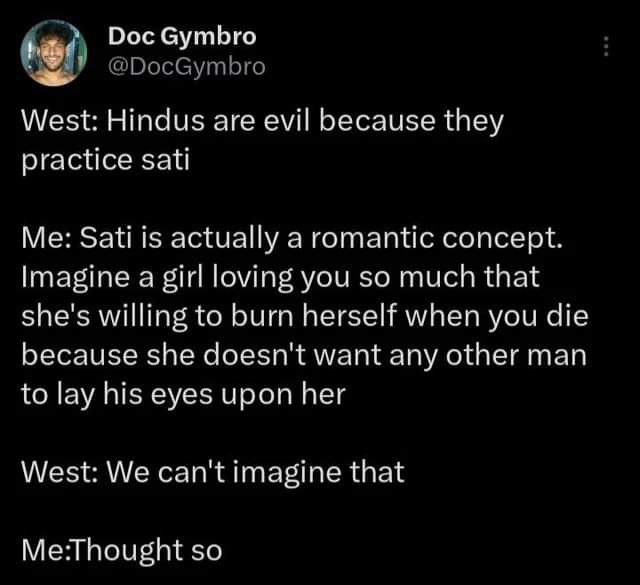Click the "West: We can't imagine that" line

coord(213,472)
